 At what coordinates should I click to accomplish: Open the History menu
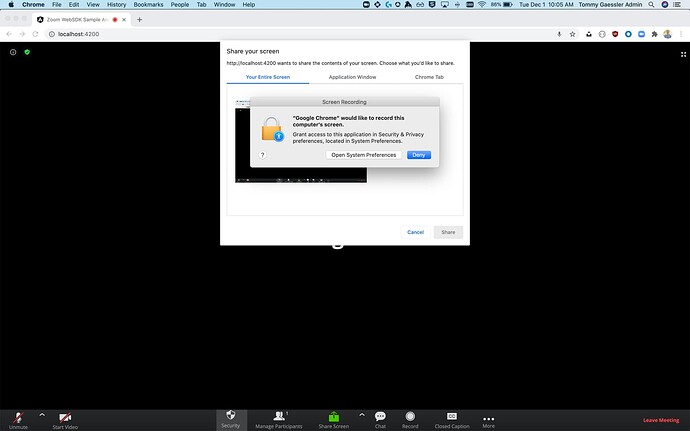click(x=117, y=4)
